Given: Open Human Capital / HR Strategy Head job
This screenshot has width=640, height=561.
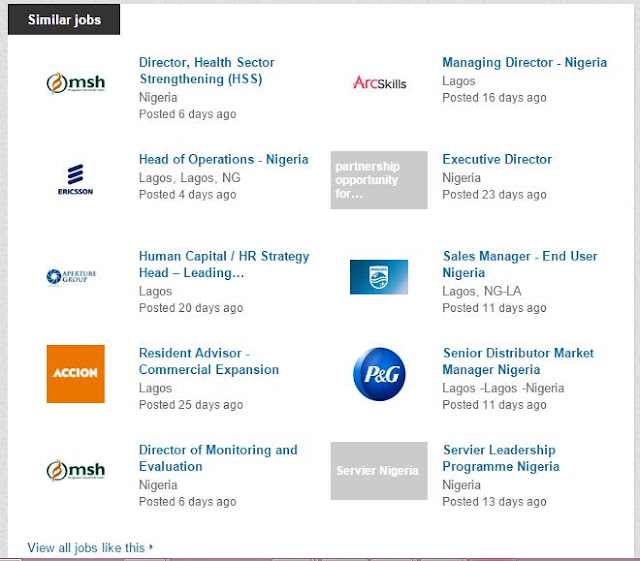Looking at the screenshot, I should (224, 264).
